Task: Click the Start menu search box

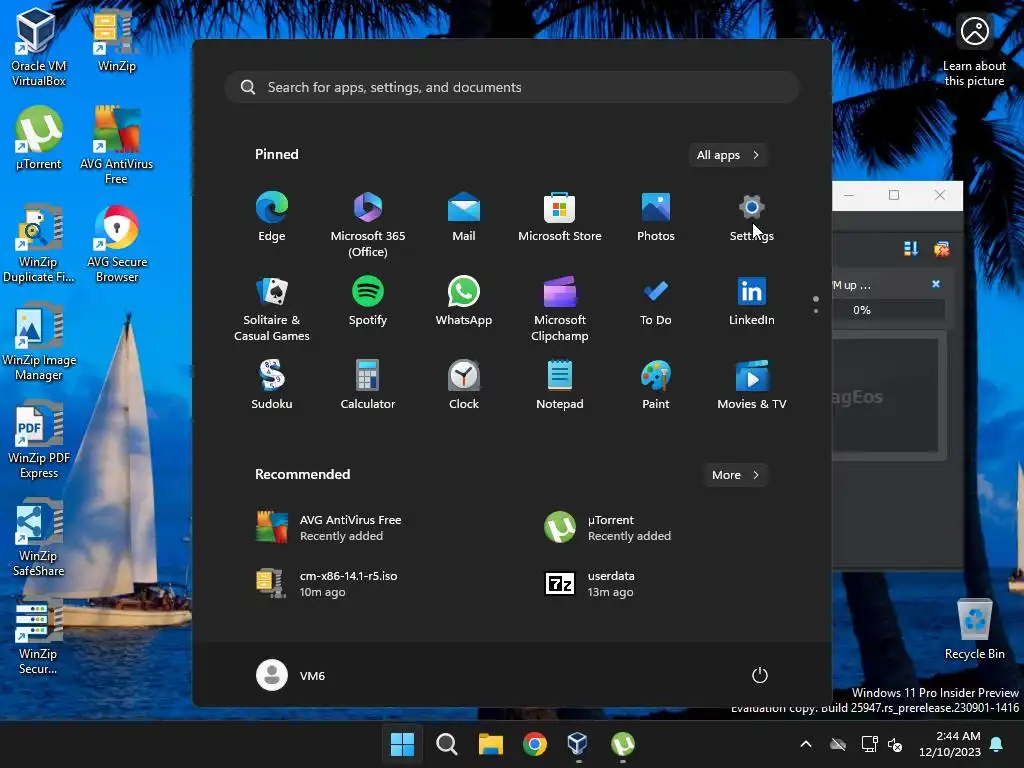Action: 512,87
